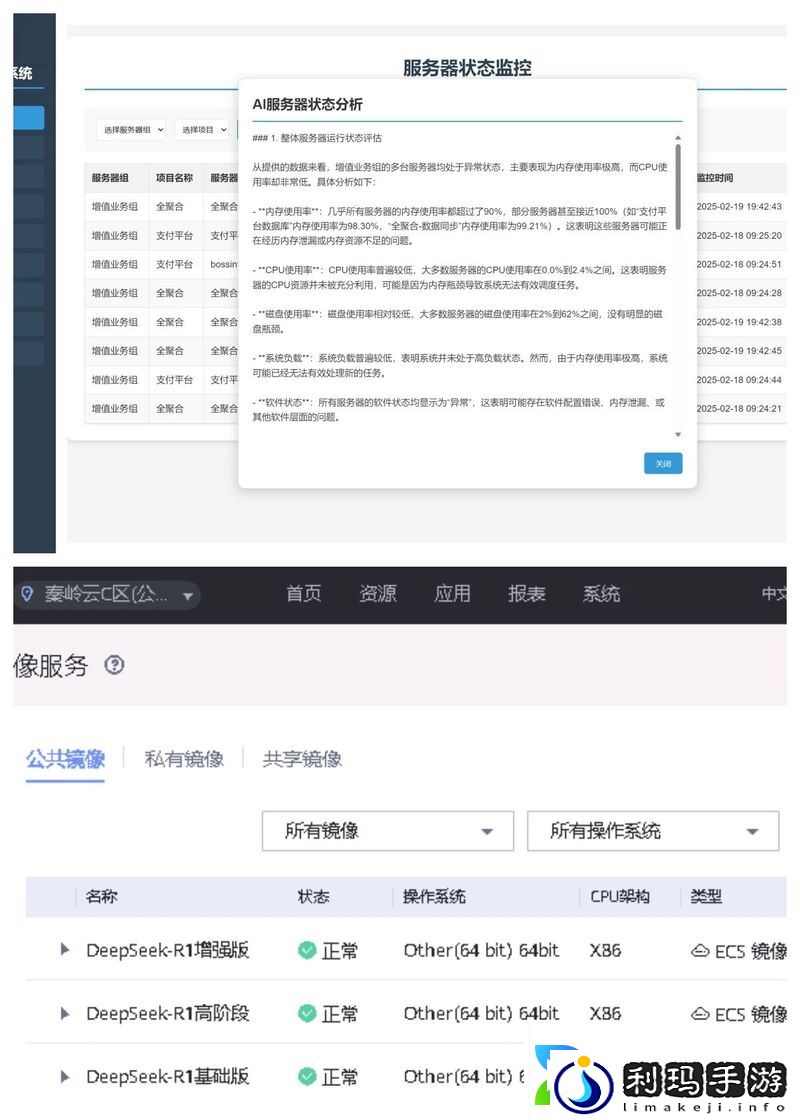This screenshot has height=1120, width=800.
Task: Click the help question-mark icon next to 像服务
Action: 114,666
